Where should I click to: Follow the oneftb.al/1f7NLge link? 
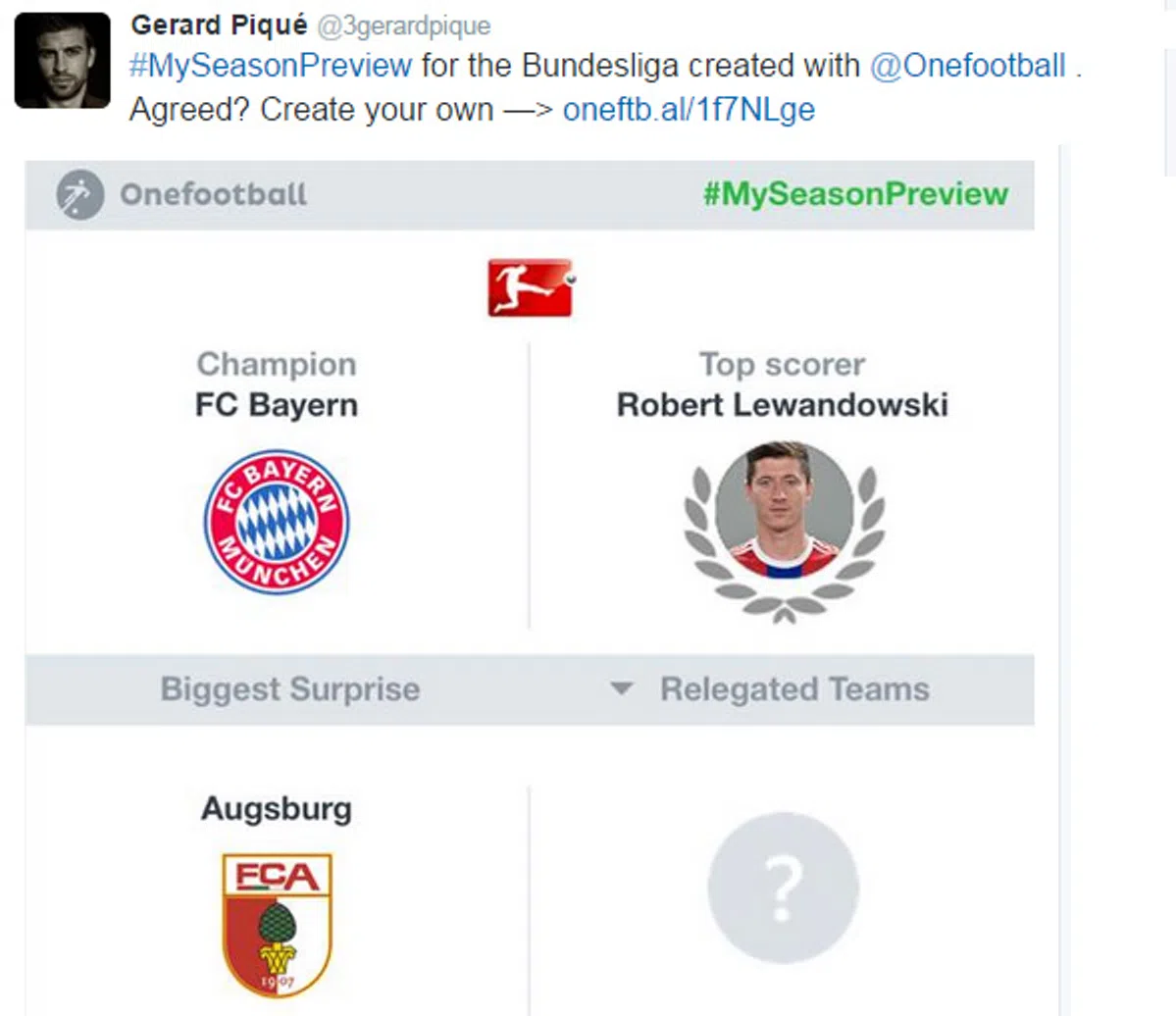689,109
